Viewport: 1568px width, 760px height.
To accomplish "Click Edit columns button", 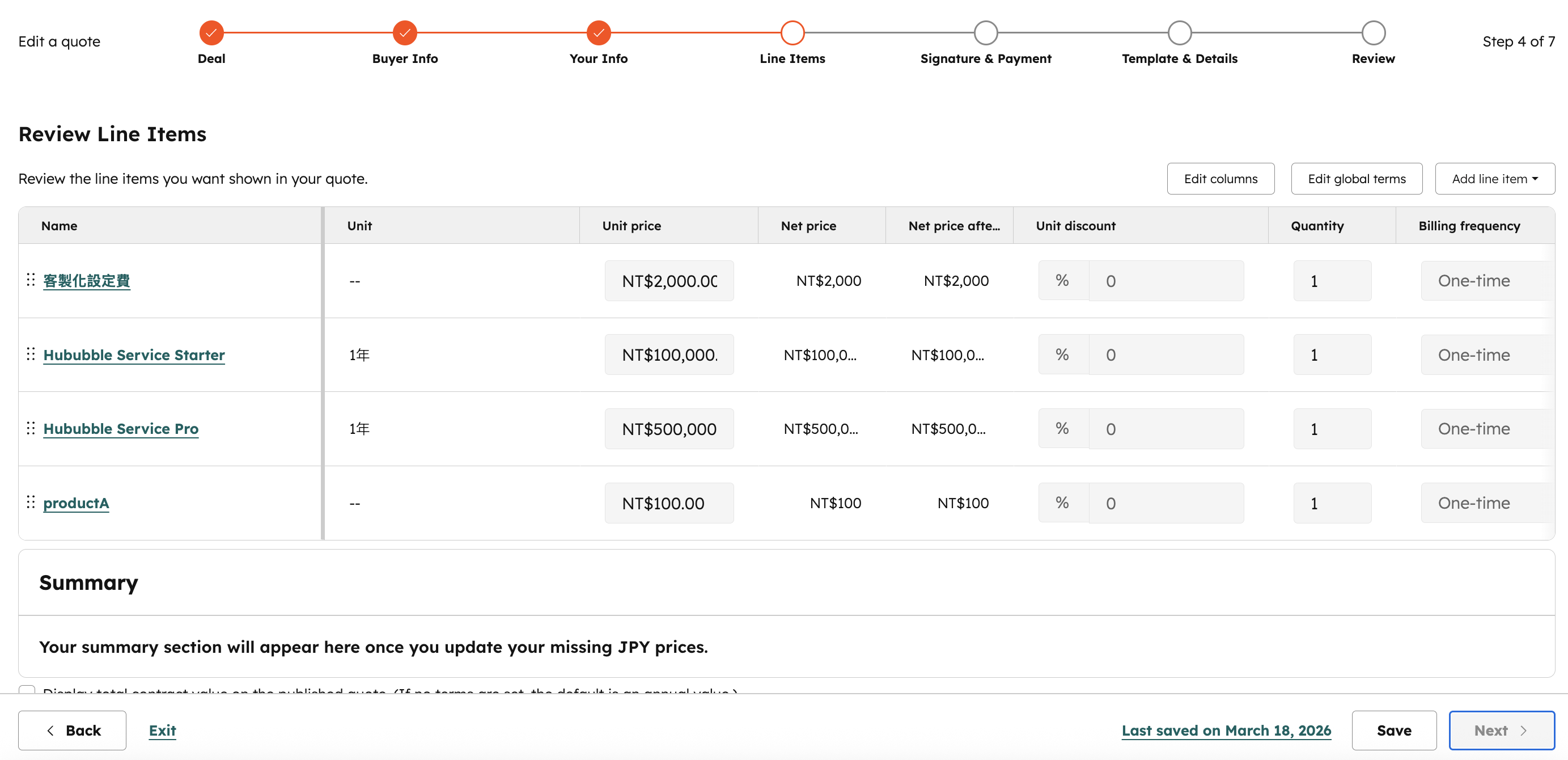I will (x=1220, y=179).
